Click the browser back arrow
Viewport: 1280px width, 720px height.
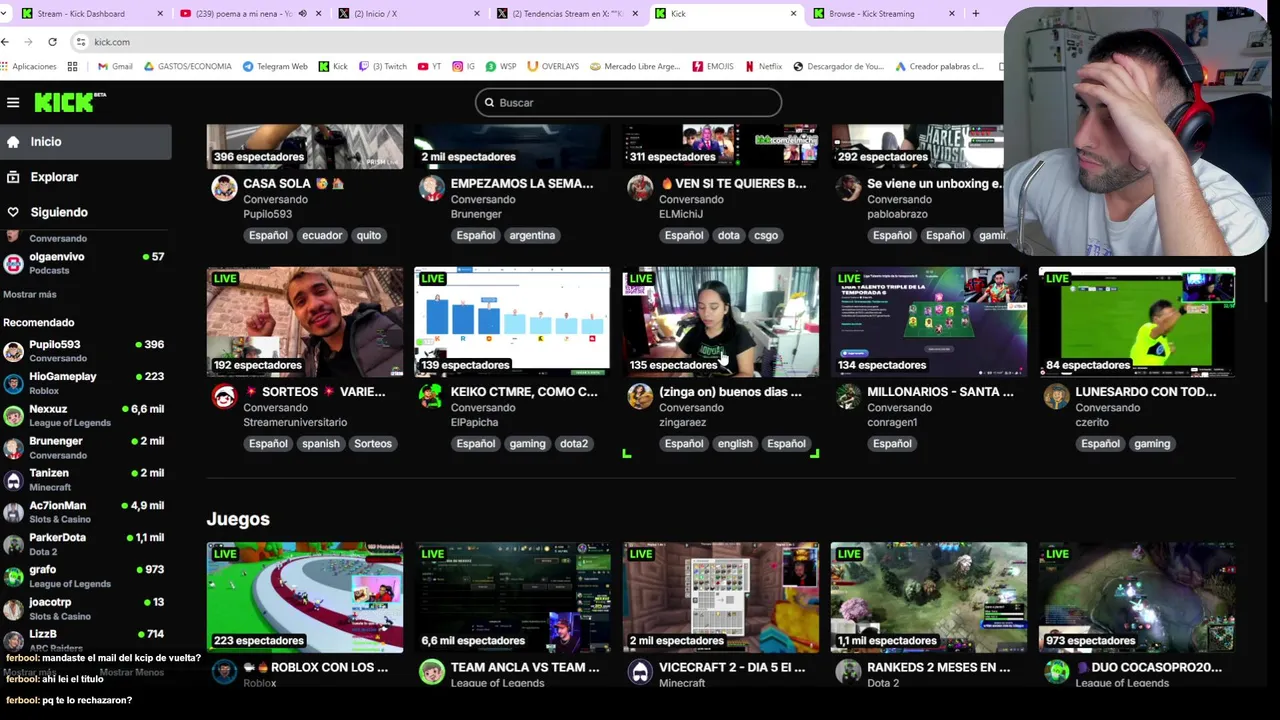[x=6, y=42]
